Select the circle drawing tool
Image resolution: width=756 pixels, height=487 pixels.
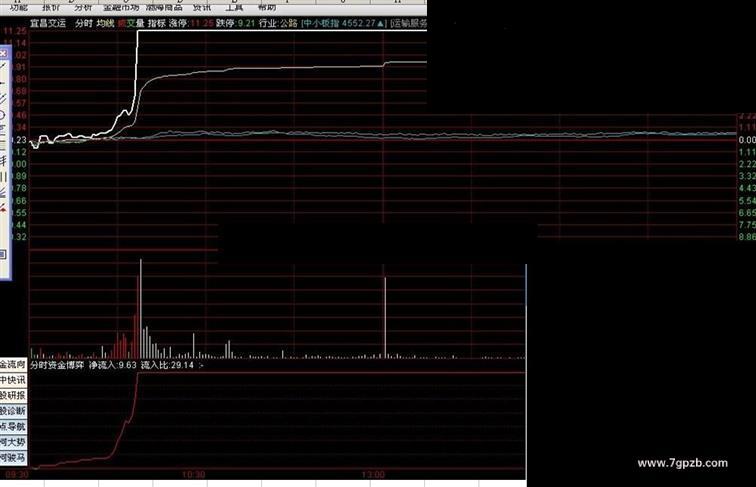pos(2,115)
